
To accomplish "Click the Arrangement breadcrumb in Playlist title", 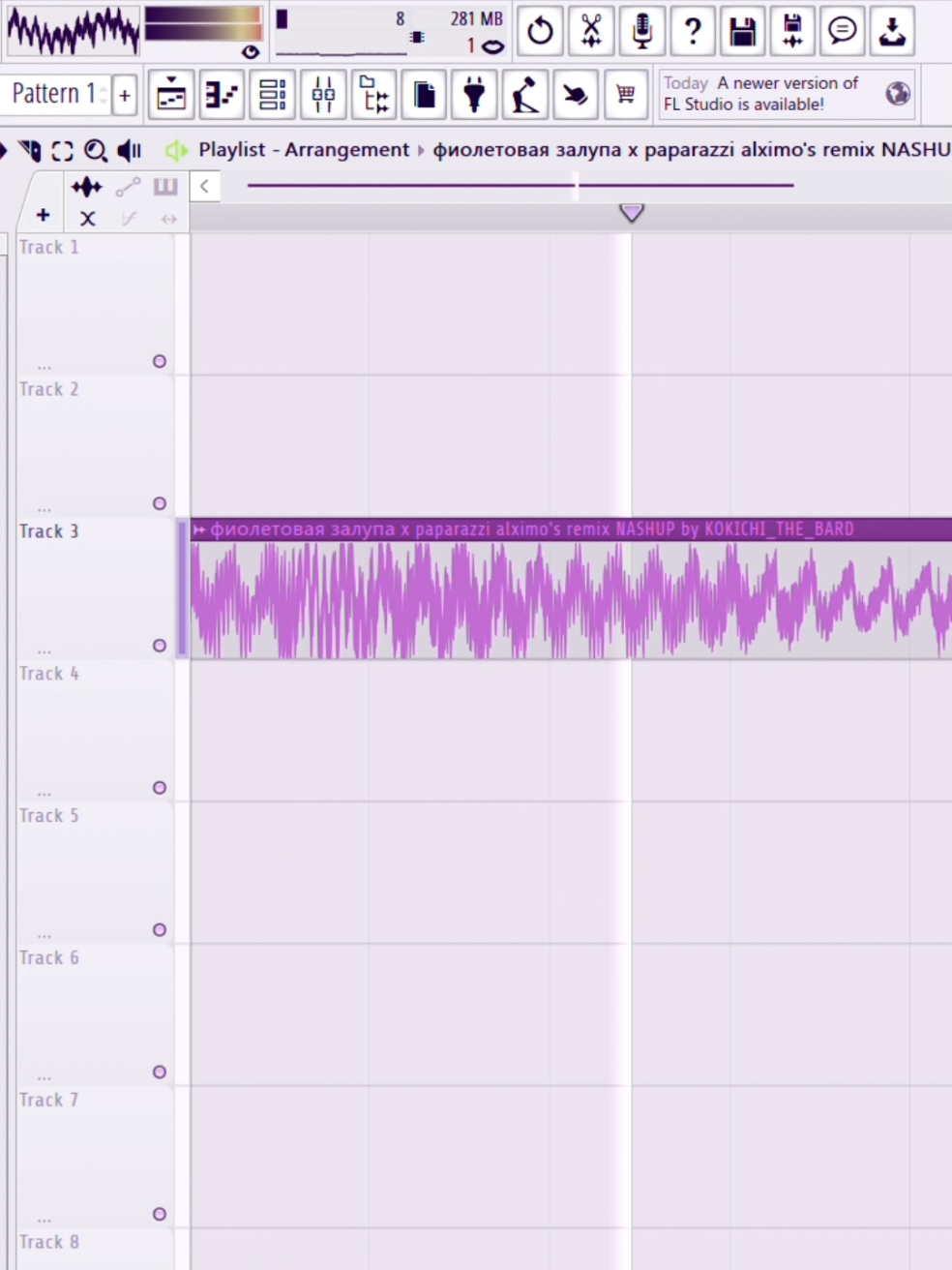I will coord(346,150).
